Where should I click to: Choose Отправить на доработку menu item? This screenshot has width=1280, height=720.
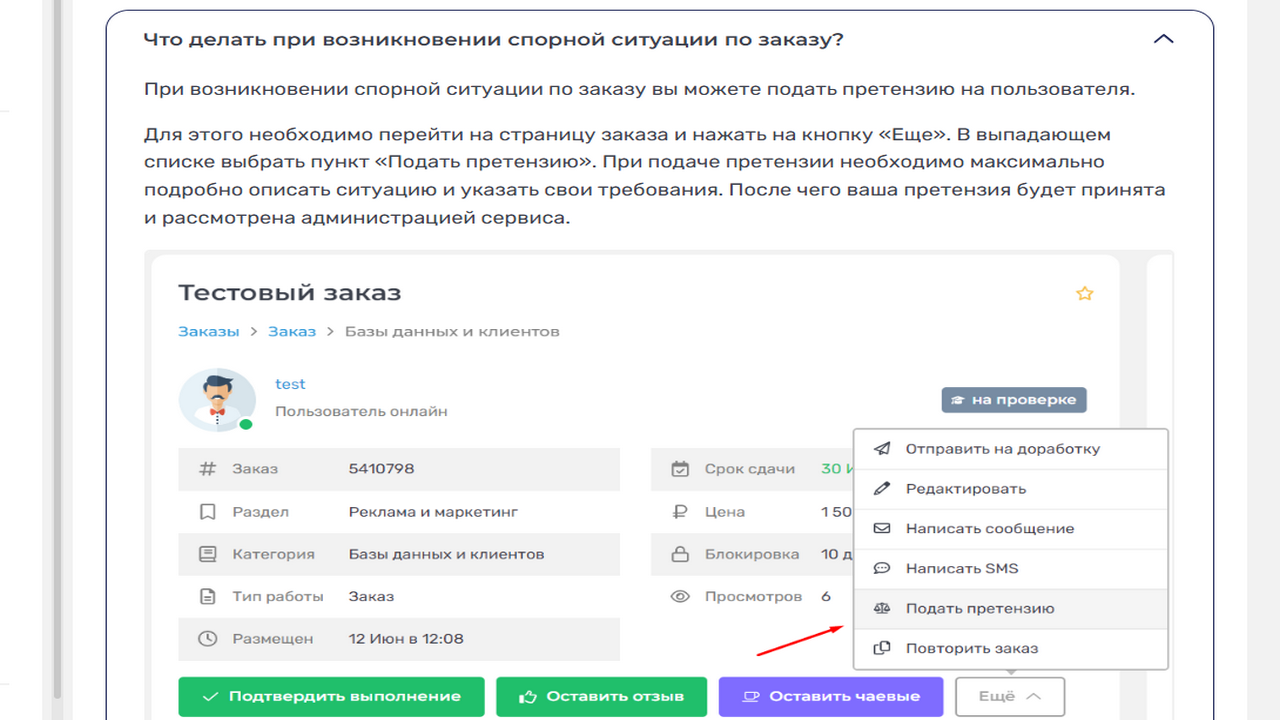click(x=1002, y=449)
